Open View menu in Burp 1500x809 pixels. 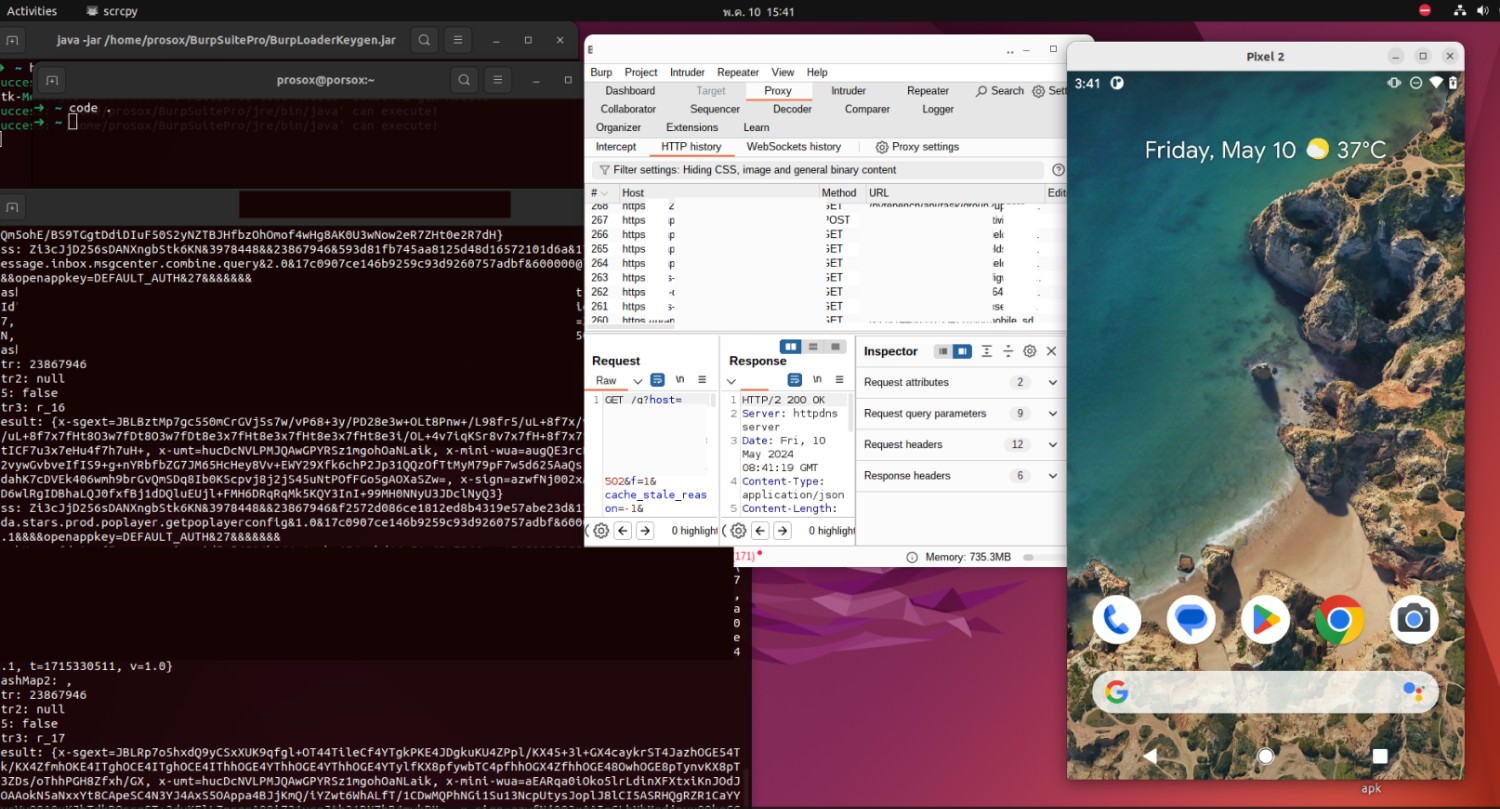coord(783,72)
